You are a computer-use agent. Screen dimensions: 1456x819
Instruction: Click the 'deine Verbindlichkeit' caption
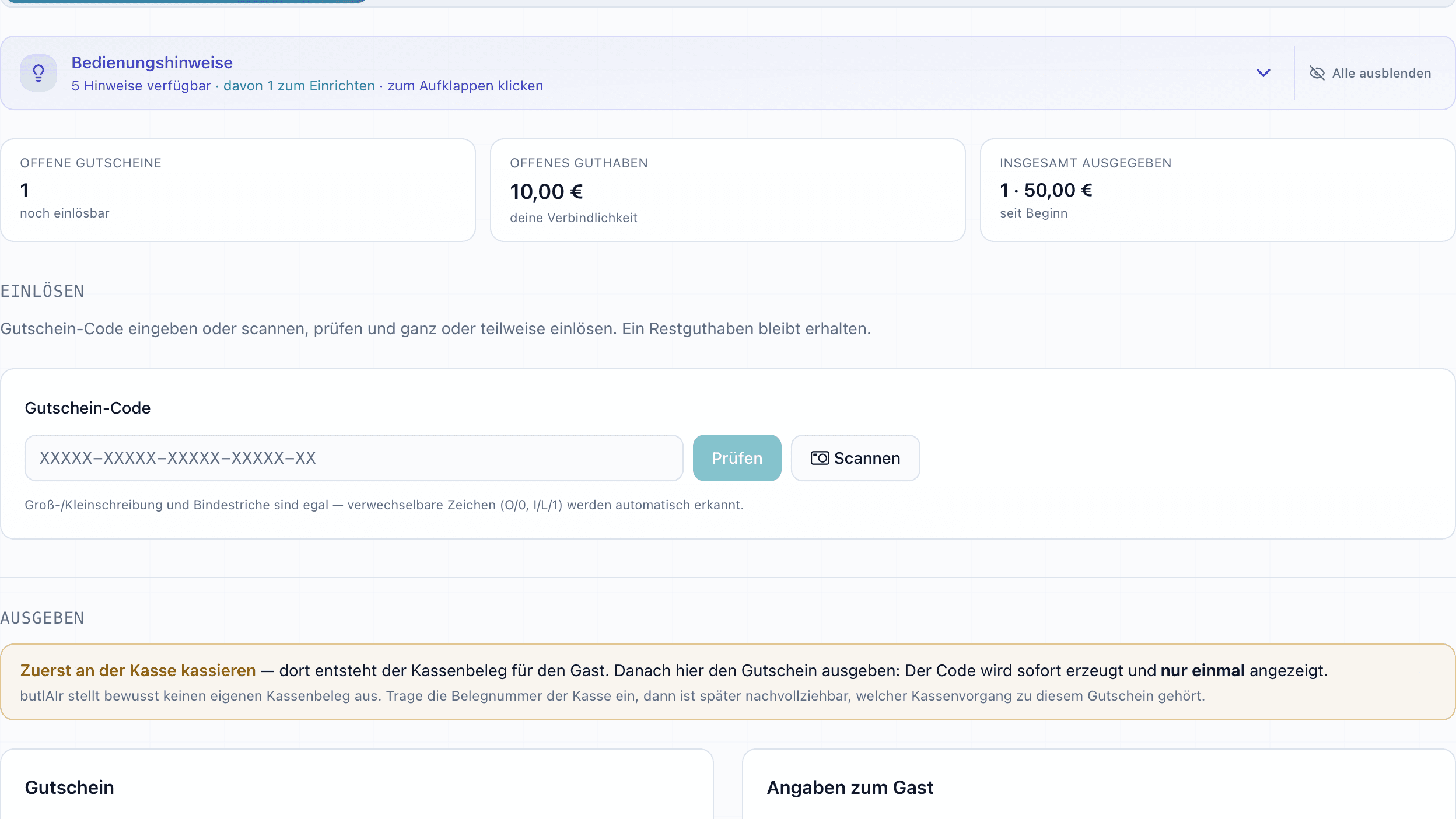[x=573, y=218]
